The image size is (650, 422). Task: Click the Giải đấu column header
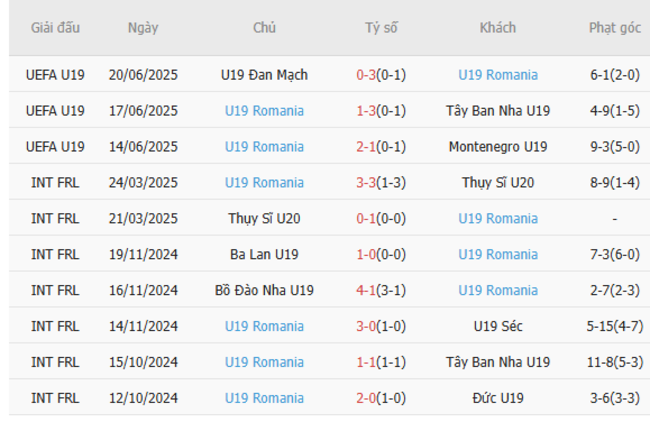tap(56, 28)
